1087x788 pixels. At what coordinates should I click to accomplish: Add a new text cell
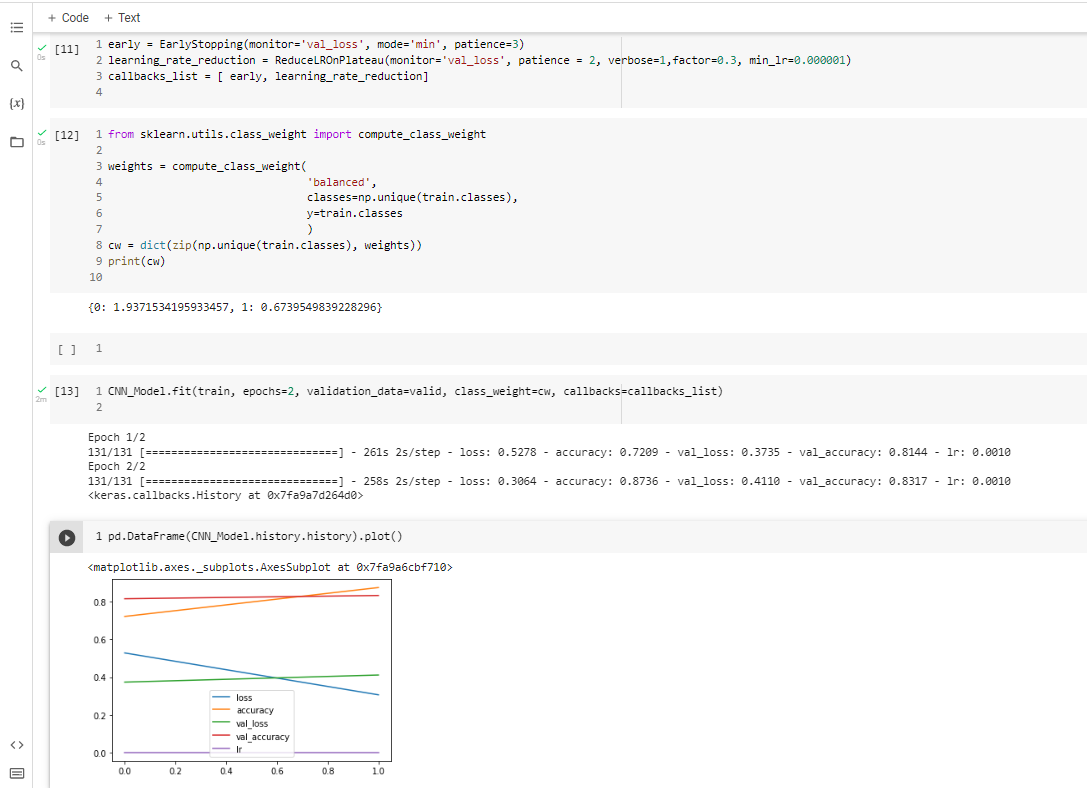[x=120, y=17]
